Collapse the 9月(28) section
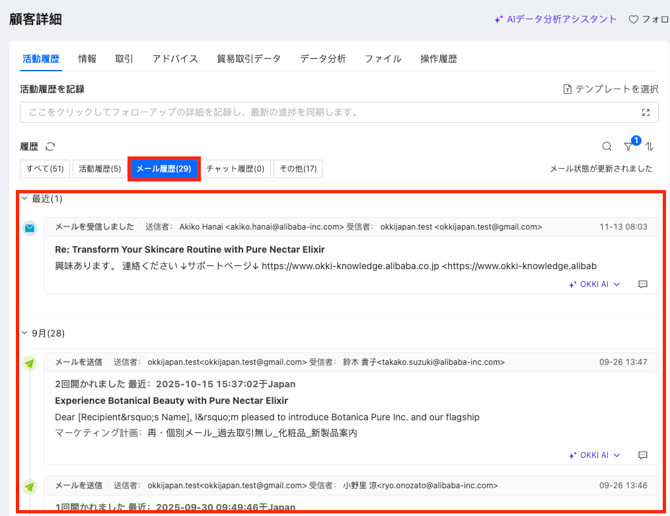Image resolution: width=670 pixels, height=516 pixels. pyautogui.click(x=25, y=333)
